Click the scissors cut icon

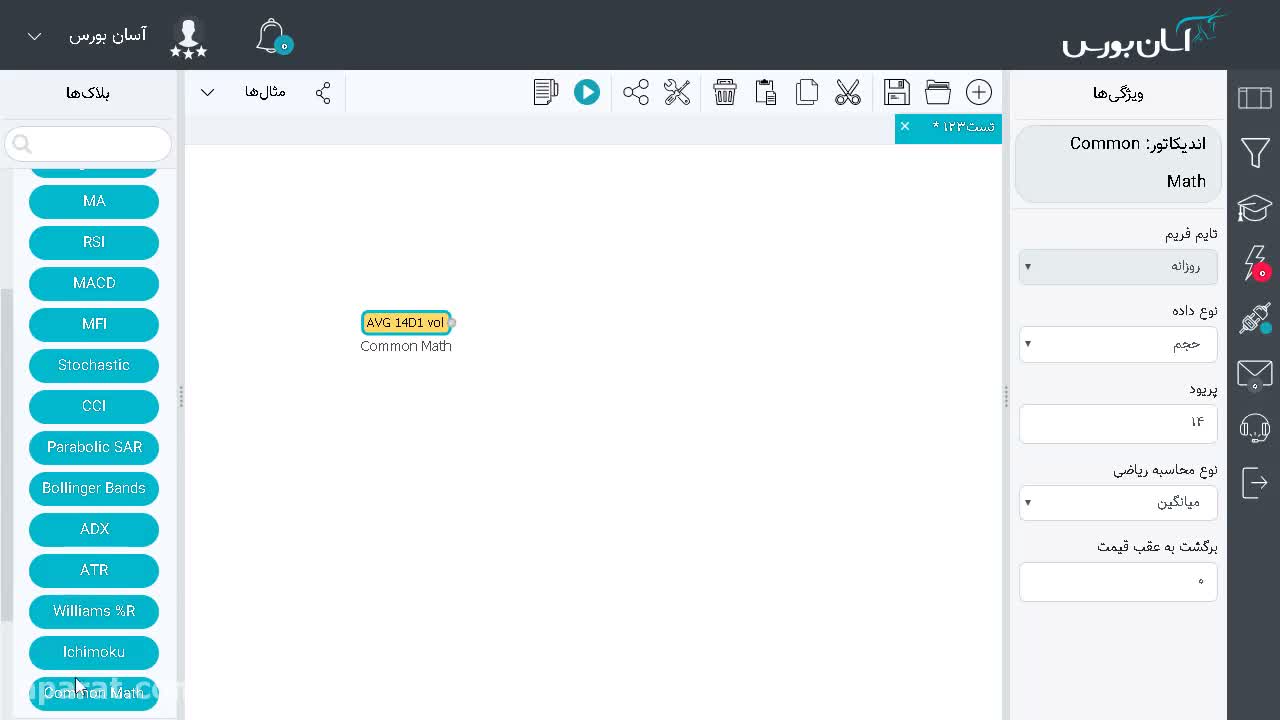pos(848,92)
